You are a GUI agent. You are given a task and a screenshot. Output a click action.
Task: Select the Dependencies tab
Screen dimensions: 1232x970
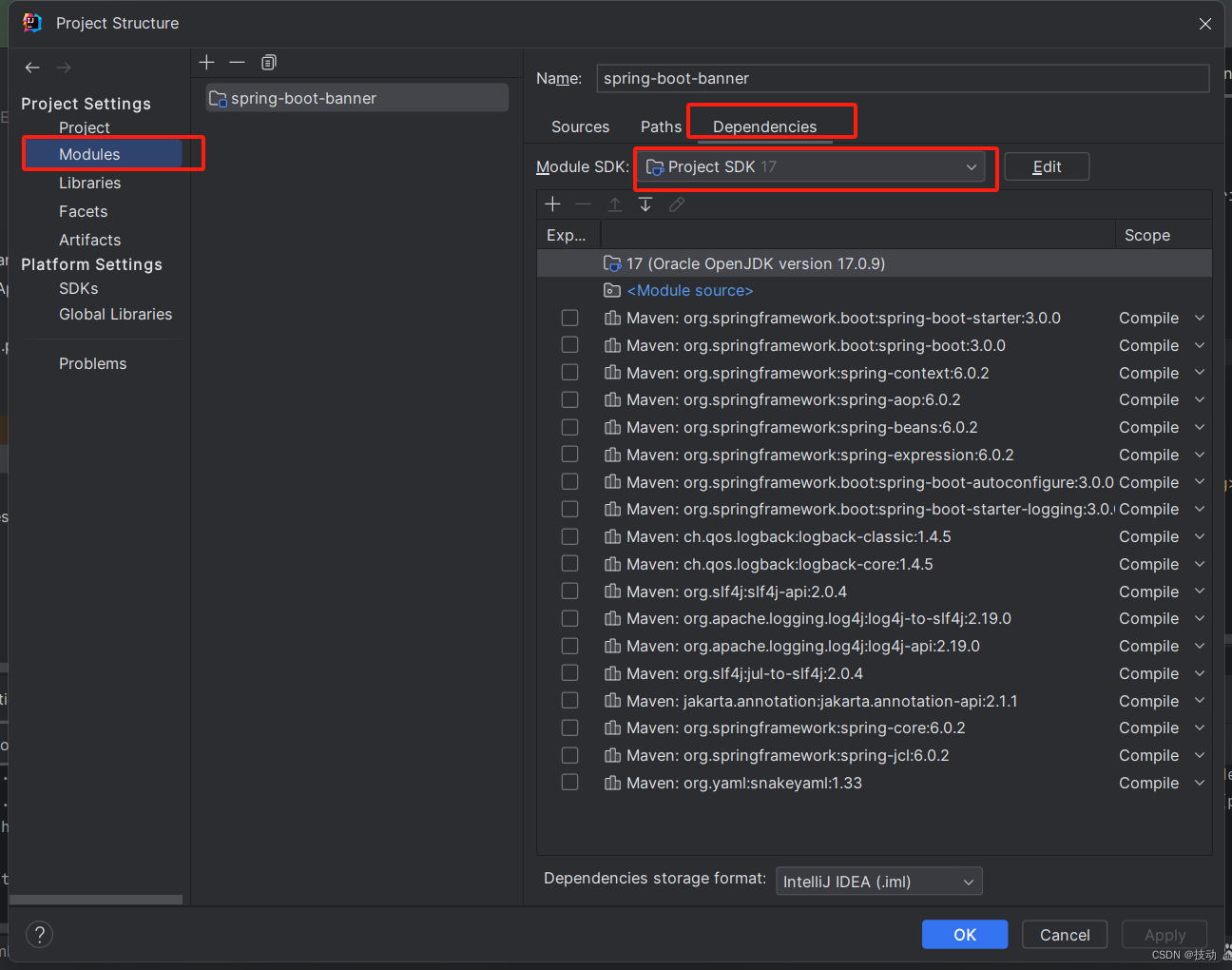tap(764, 126)
